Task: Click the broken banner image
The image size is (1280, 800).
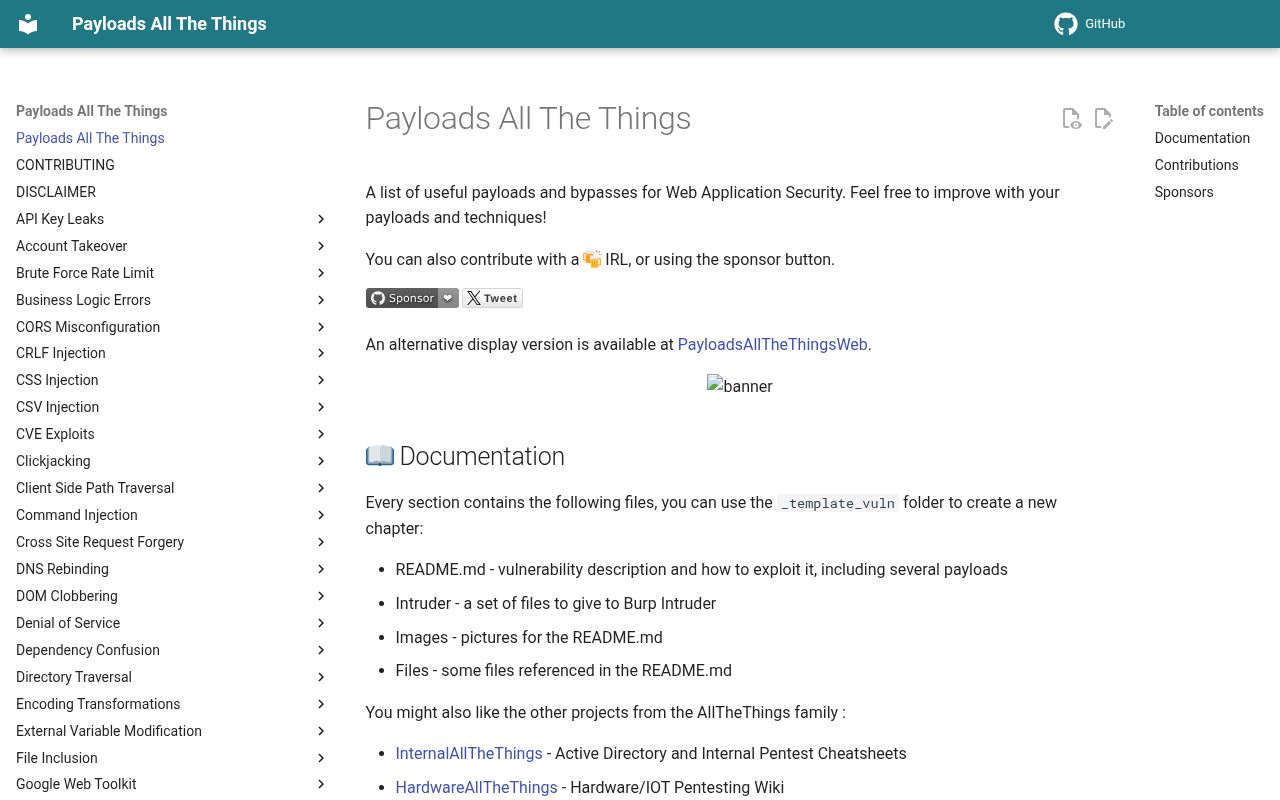Action: (x=739, y=386)
